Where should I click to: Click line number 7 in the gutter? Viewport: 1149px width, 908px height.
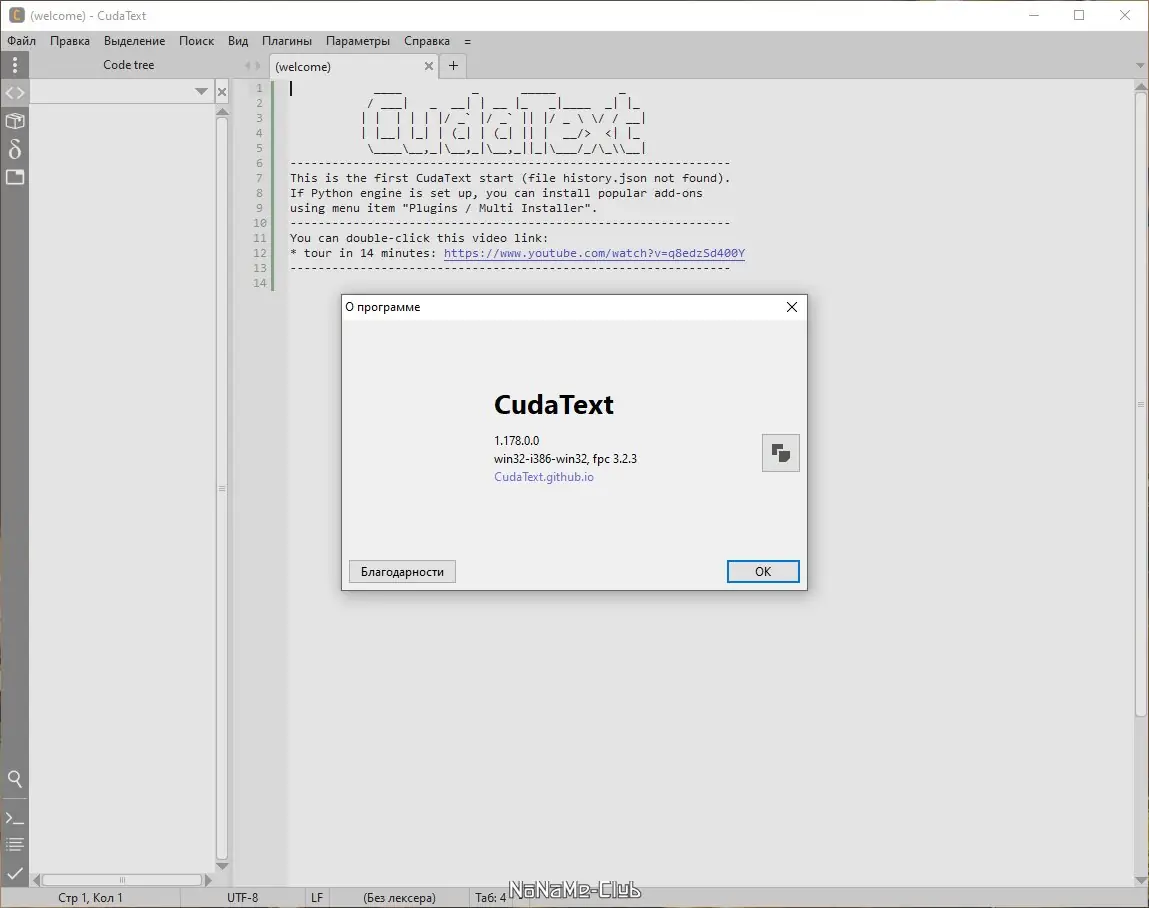pos(259,178)
